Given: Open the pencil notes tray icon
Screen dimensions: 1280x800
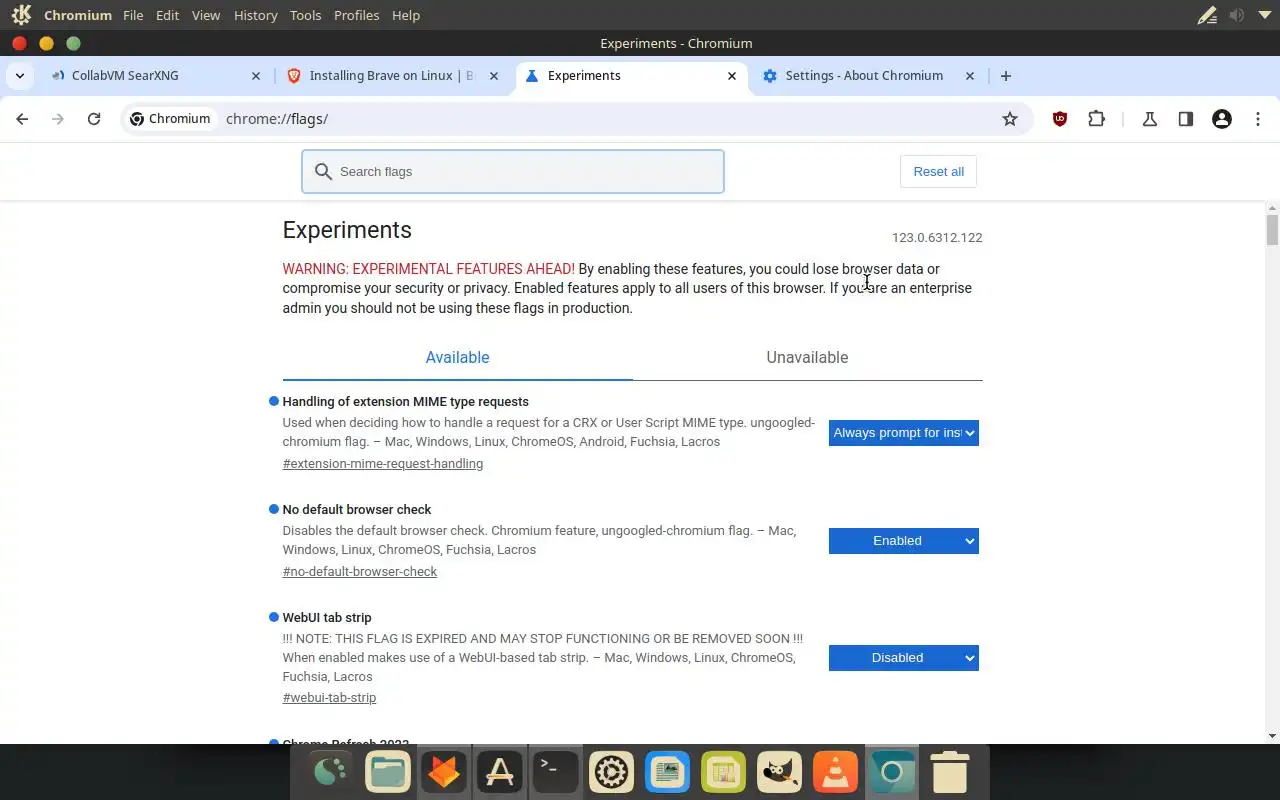Looking at the screenshot, I should click(x=1207, y=15).
